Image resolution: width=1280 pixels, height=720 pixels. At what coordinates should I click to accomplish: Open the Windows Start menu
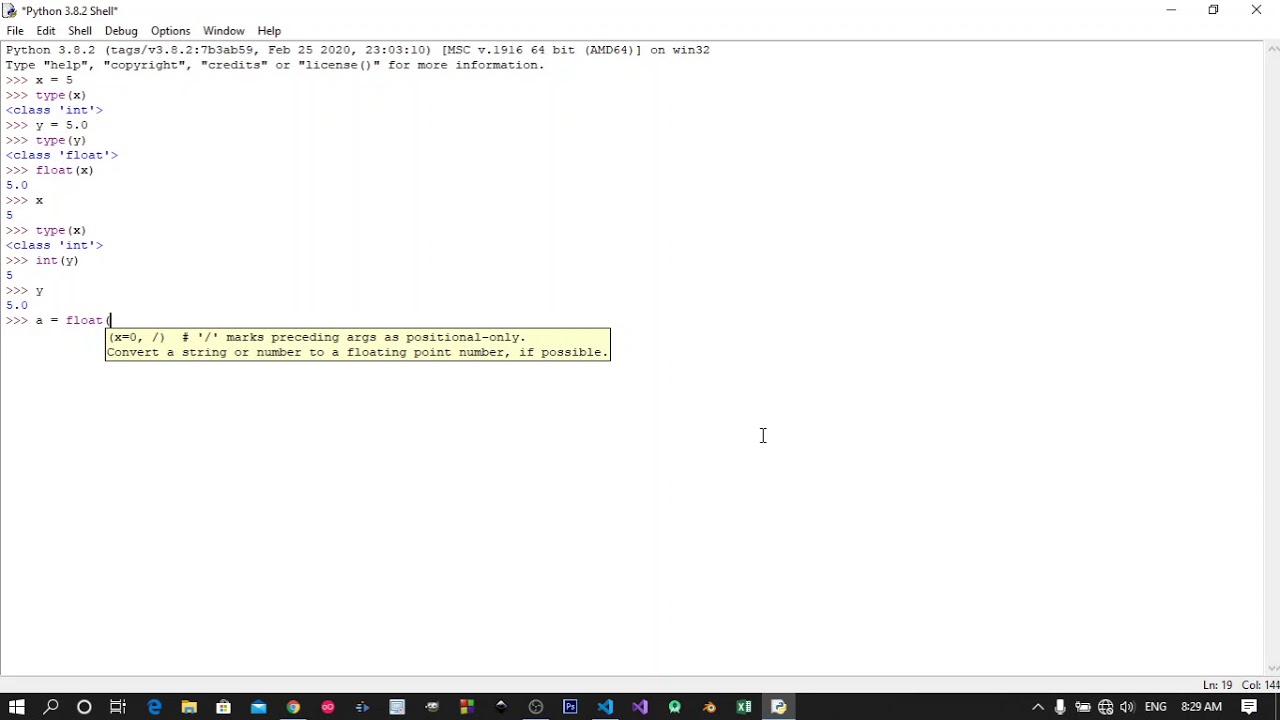(x=17, y=707)
